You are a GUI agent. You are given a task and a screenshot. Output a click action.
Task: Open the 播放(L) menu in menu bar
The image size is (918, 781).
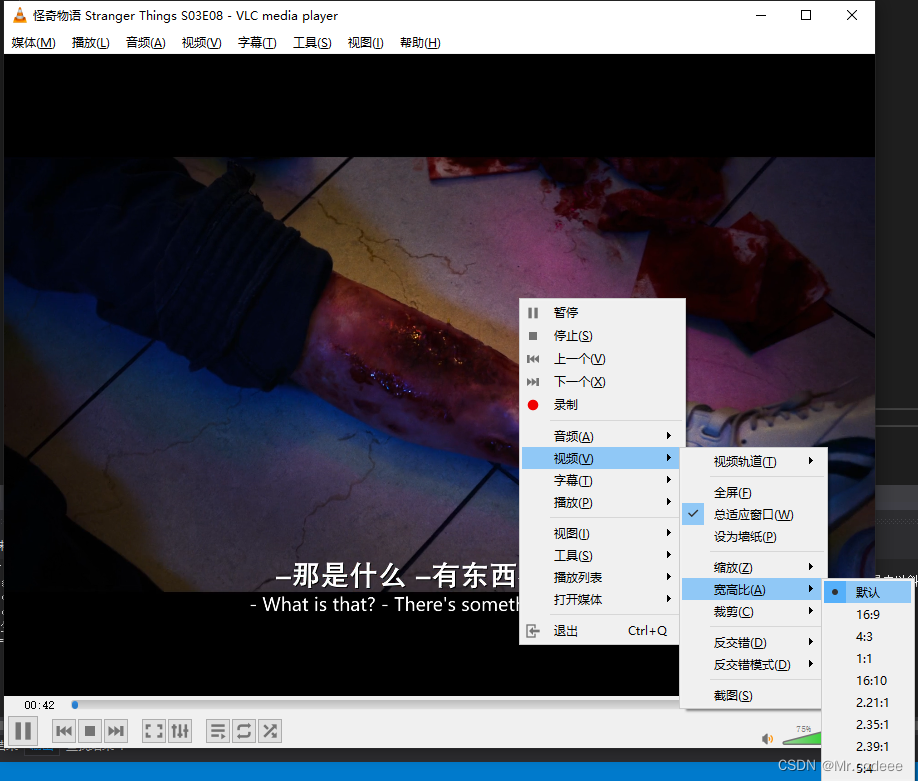click(90, 43)
